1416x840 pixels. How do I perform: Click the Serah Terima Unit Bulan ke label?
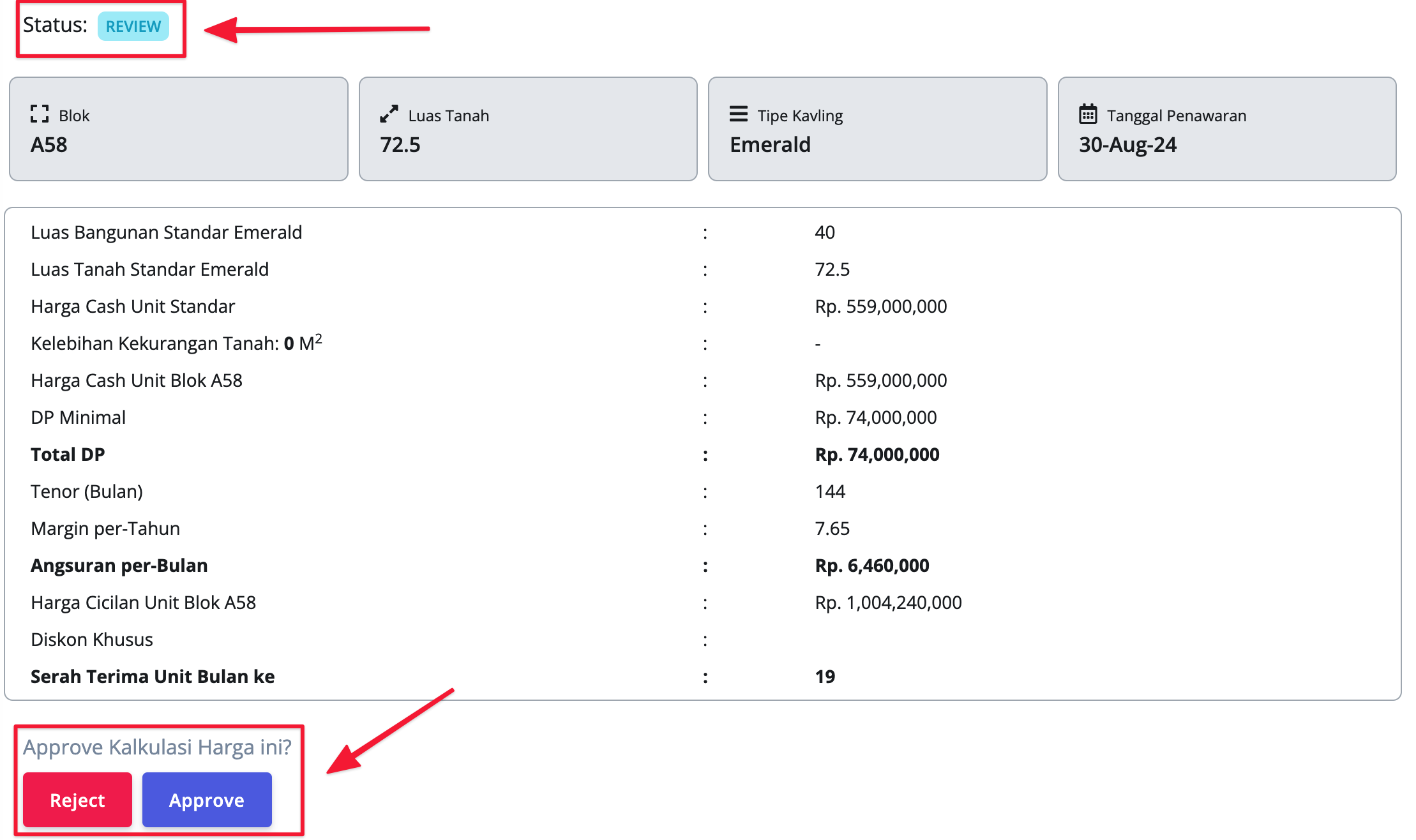click(x=153, y=677)
